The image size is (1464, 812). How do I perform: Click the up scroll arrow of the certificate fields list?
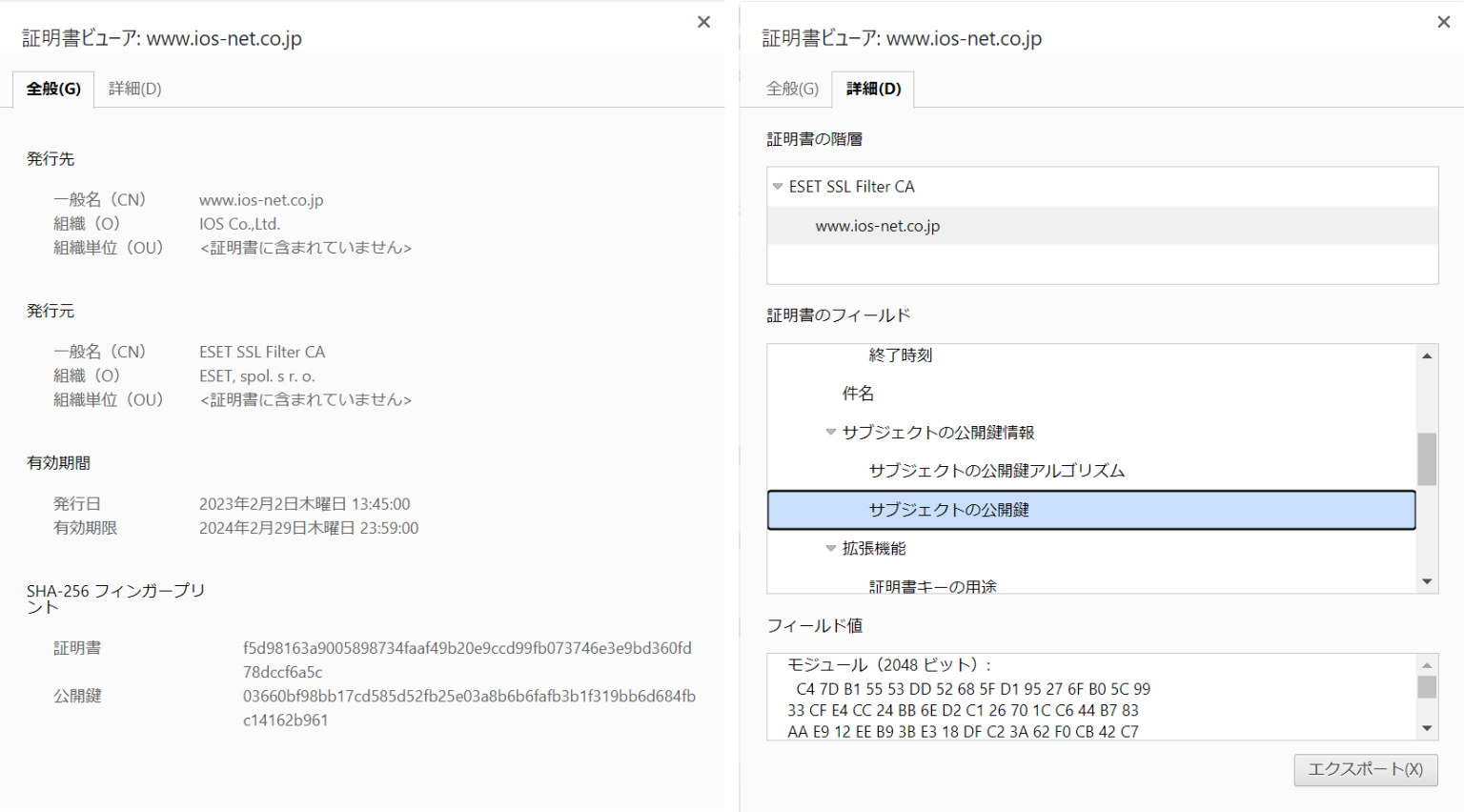pyautogui.click(x=1427, y=355)
